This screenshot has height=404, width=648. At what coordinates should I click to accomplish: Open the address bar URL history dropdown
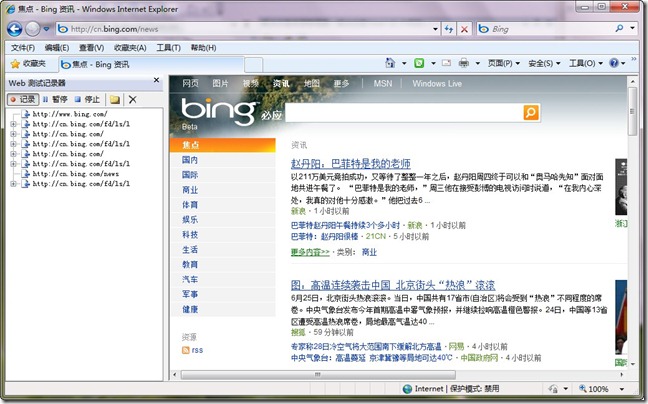tap(435, 29)
